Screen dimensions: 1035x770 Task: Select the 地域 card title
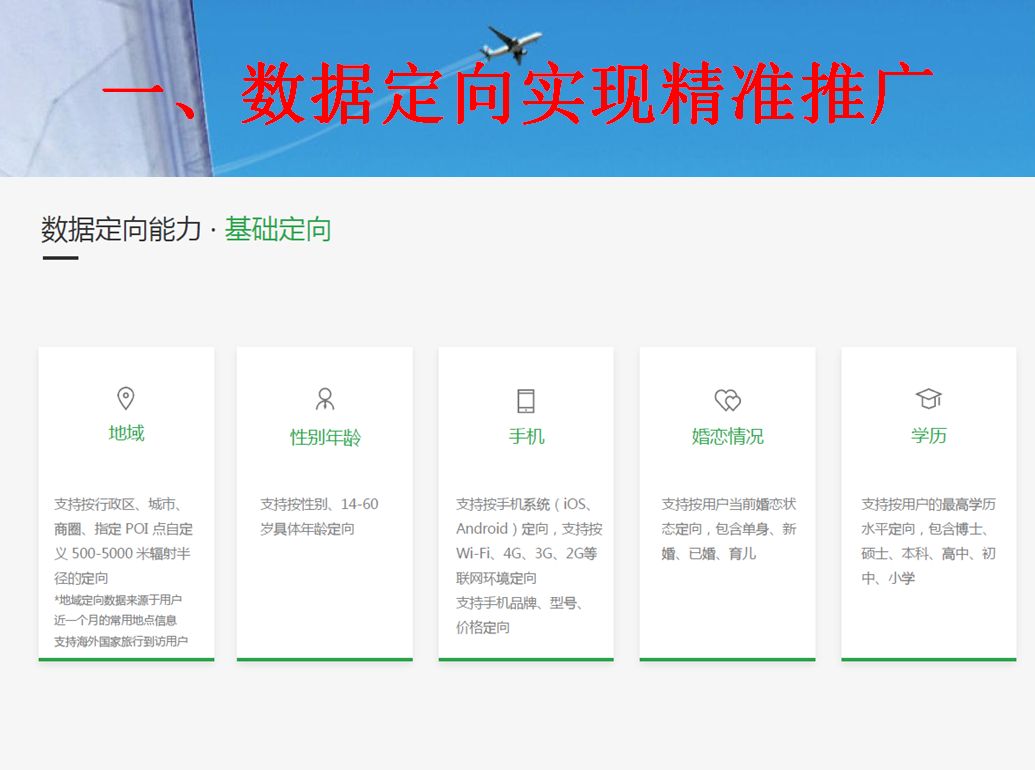coord(126,433)
